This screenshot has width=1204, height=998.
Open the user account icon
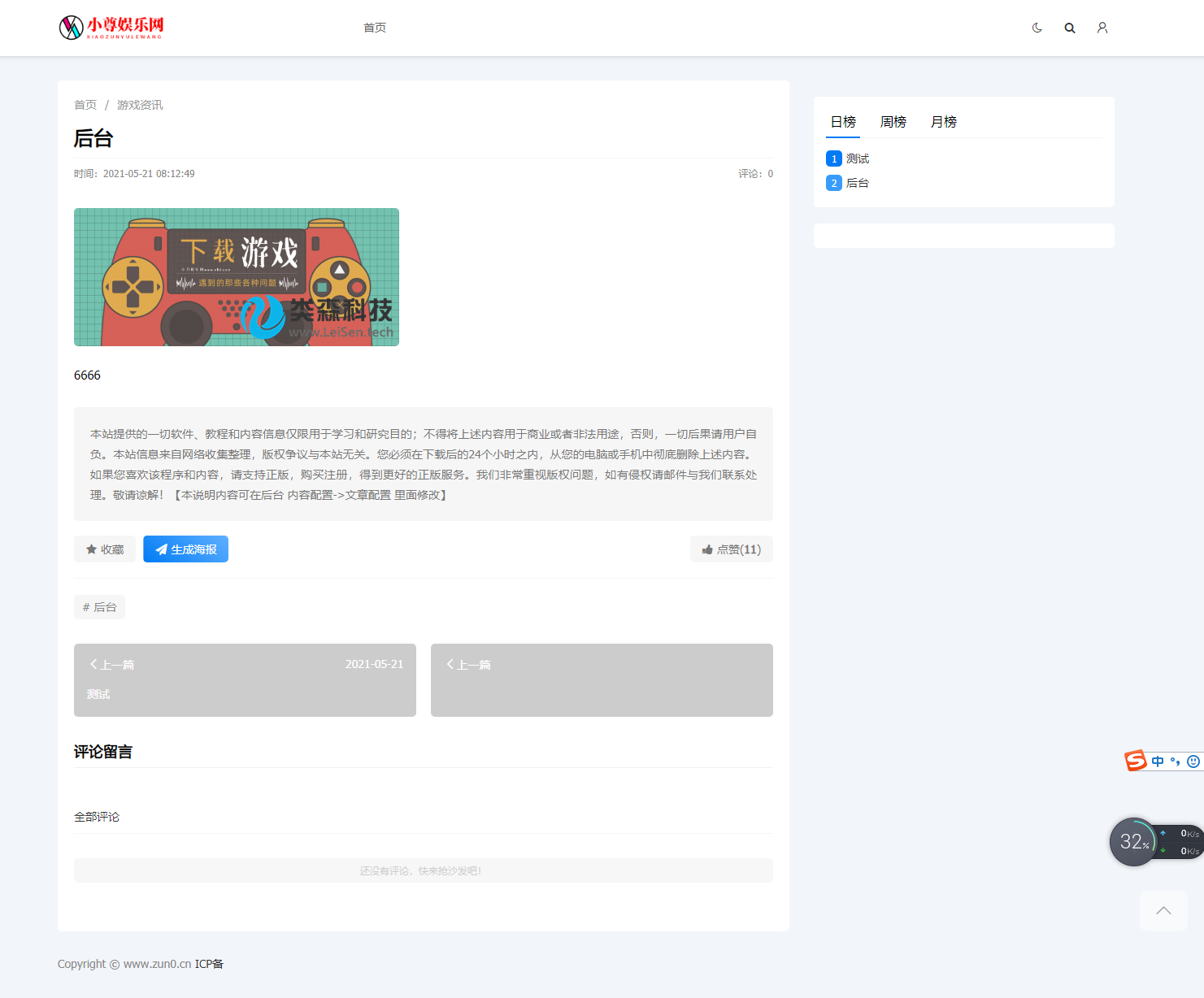click(1102, 28)
